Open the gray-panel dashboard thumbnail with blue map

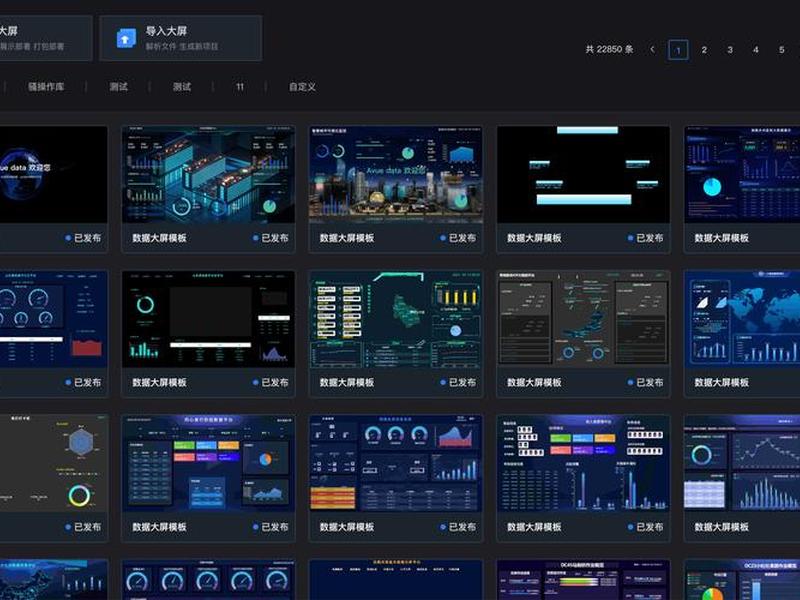tap(583, 319)
